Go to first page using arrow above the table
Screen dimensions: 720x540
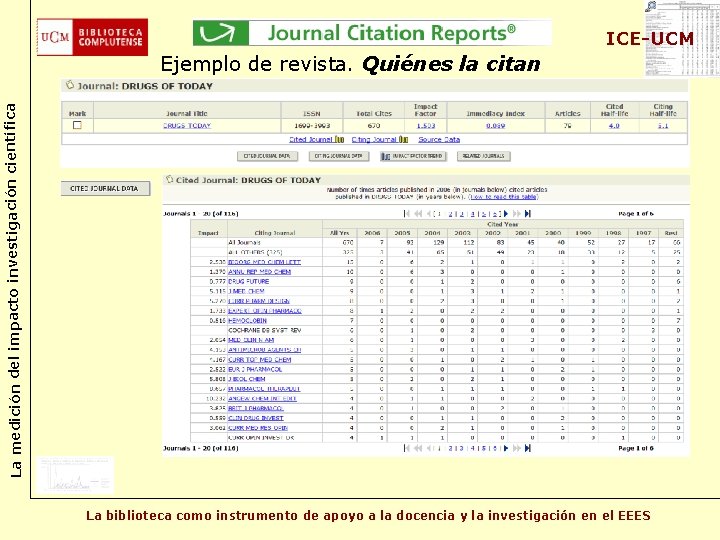[406, 214]
